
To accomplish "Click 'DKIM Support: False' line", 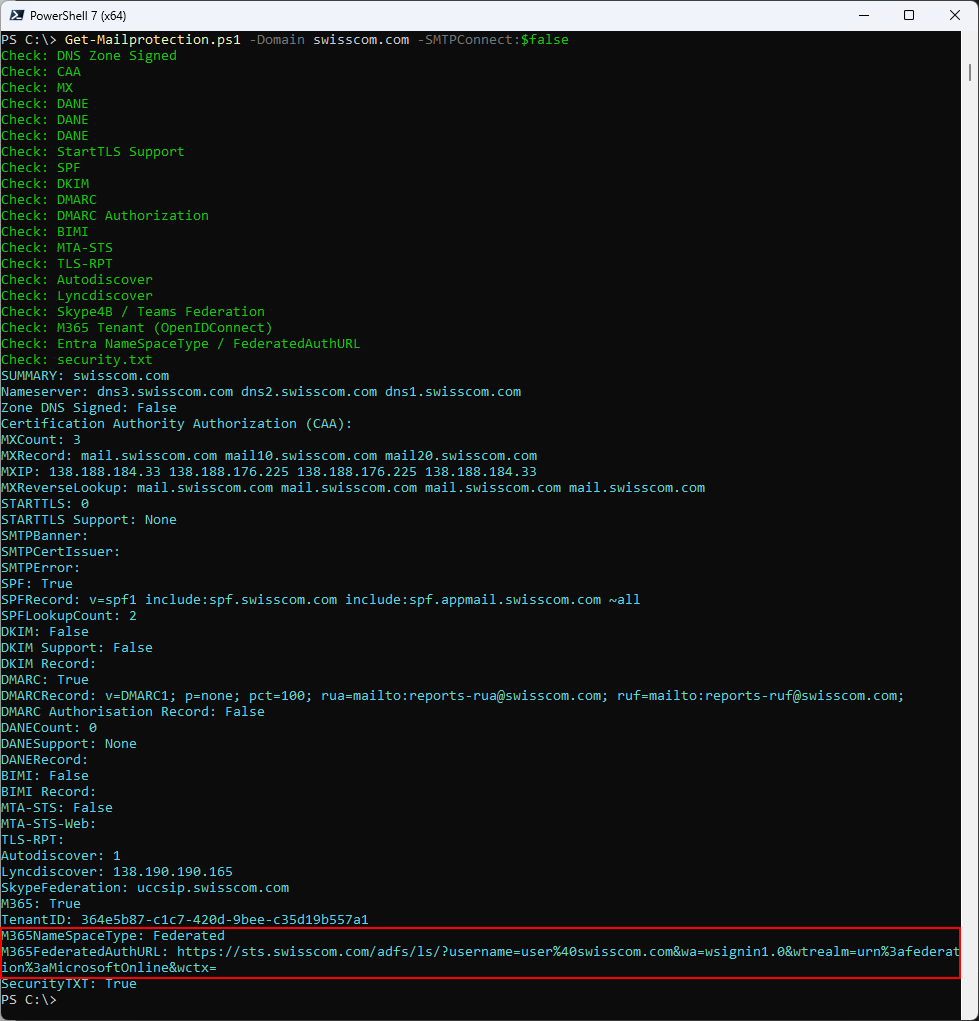I will (x=77, y=648).
